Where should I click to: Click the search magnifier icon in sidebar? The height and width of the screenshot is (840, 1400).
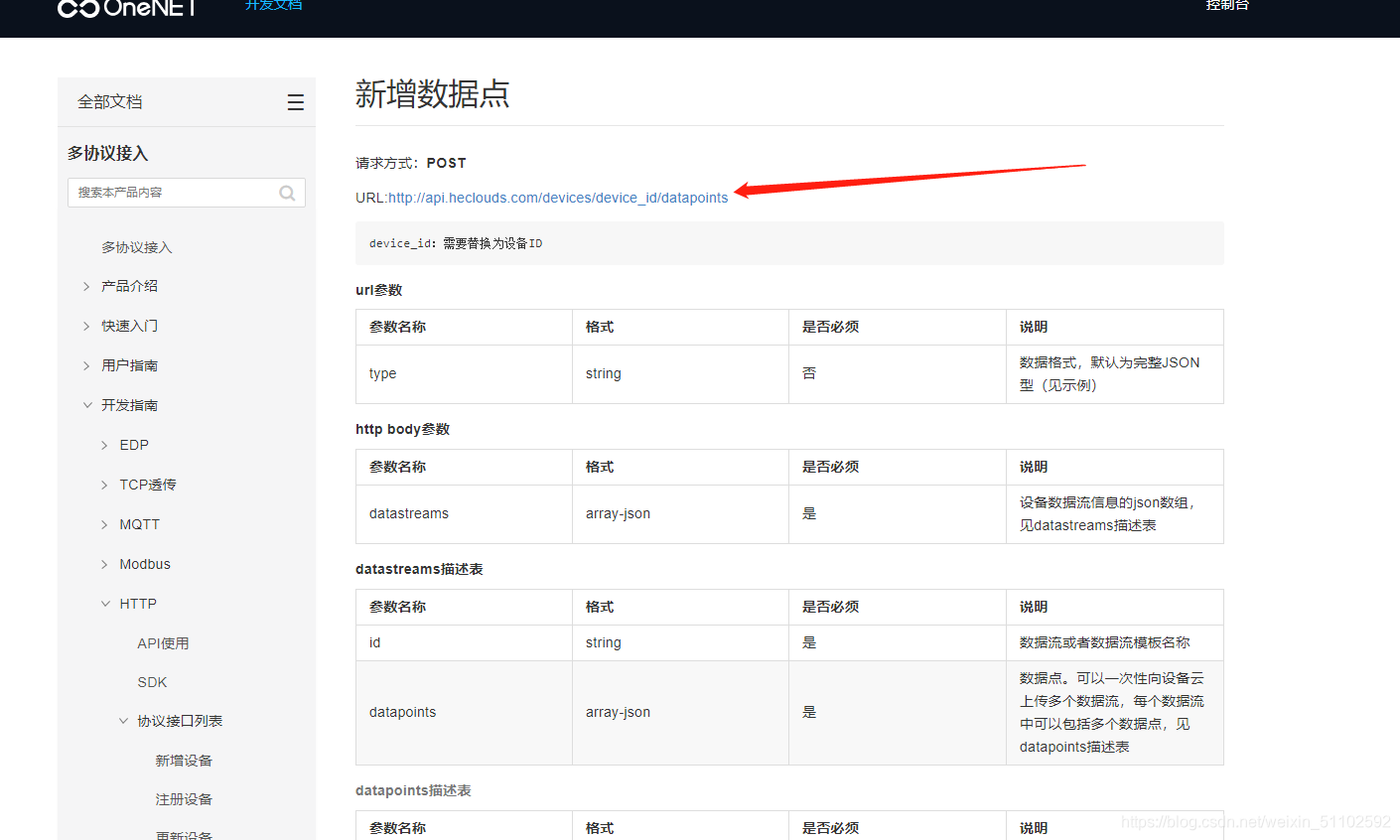point(287,193)
